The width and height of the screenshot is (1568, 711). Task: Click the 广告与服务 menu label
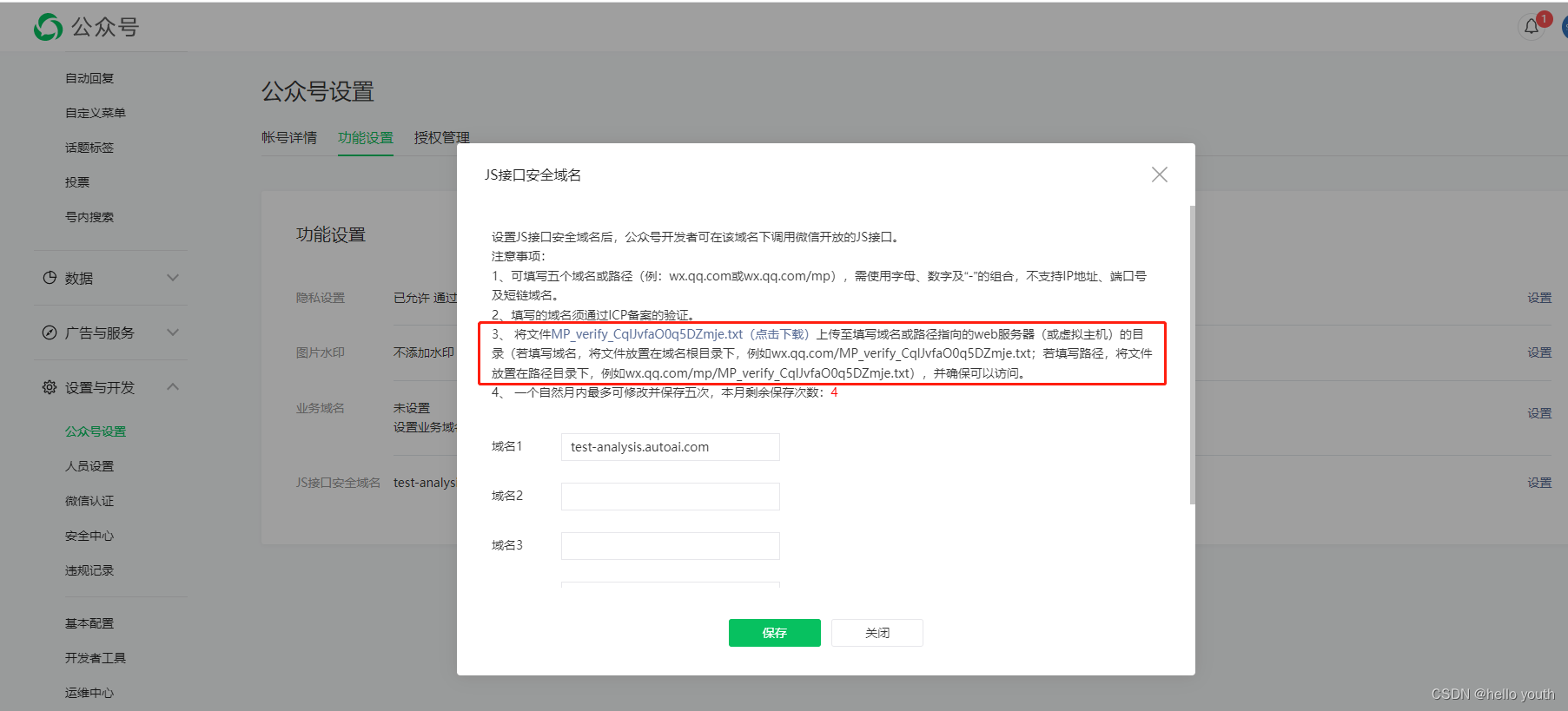click(100, 332)
